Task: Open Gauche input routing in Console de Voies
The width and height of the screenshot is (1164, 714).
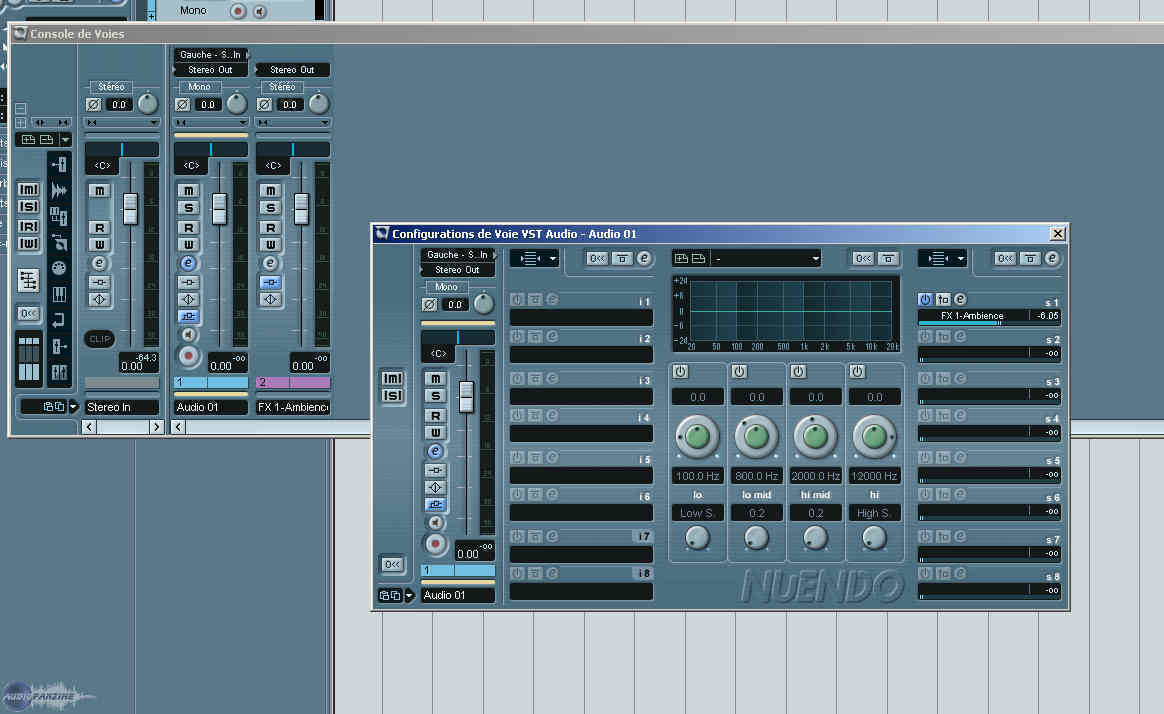Action: pos(211,55)
